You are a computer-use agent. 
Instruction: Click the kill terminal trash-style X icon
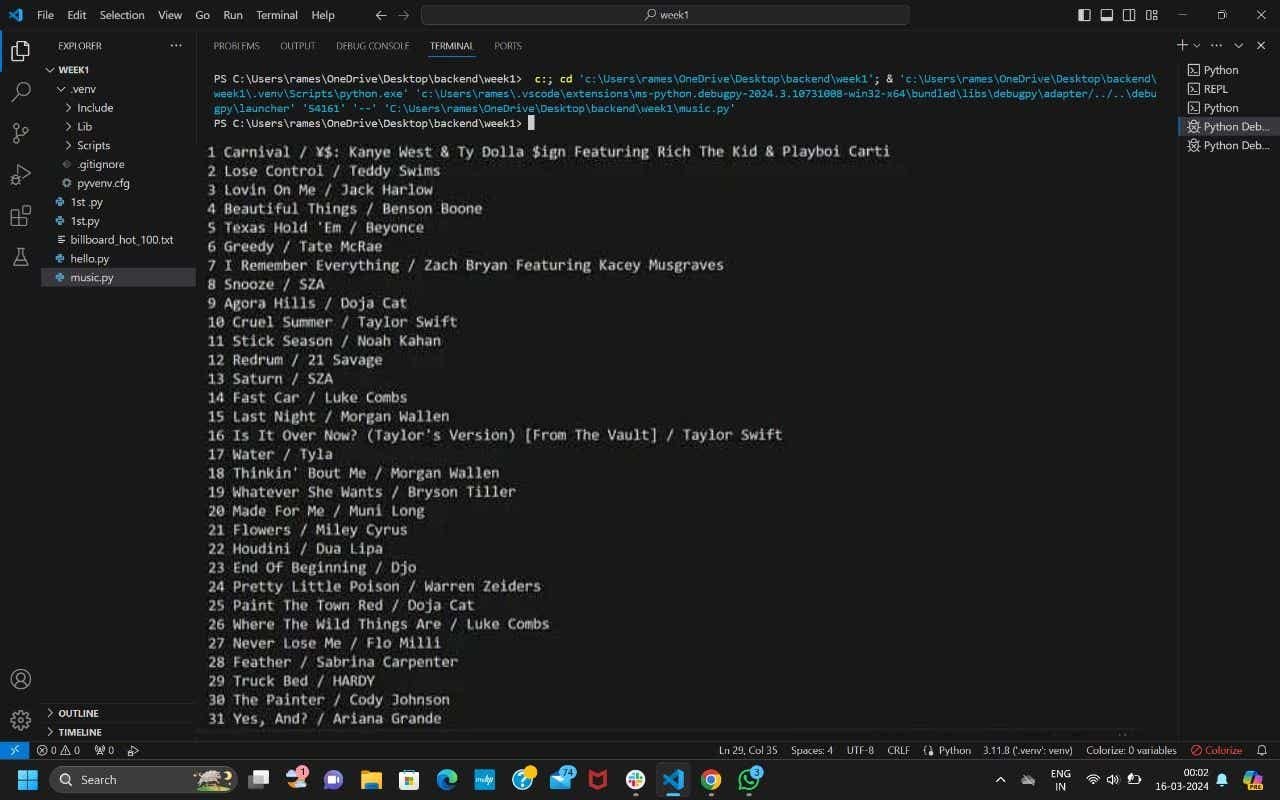[1262, 45]
